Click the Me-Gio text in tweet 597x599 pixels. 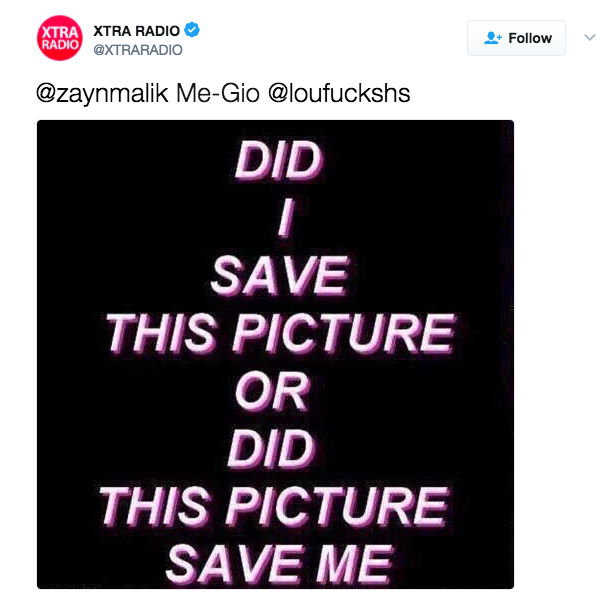(x=218, y=94)
